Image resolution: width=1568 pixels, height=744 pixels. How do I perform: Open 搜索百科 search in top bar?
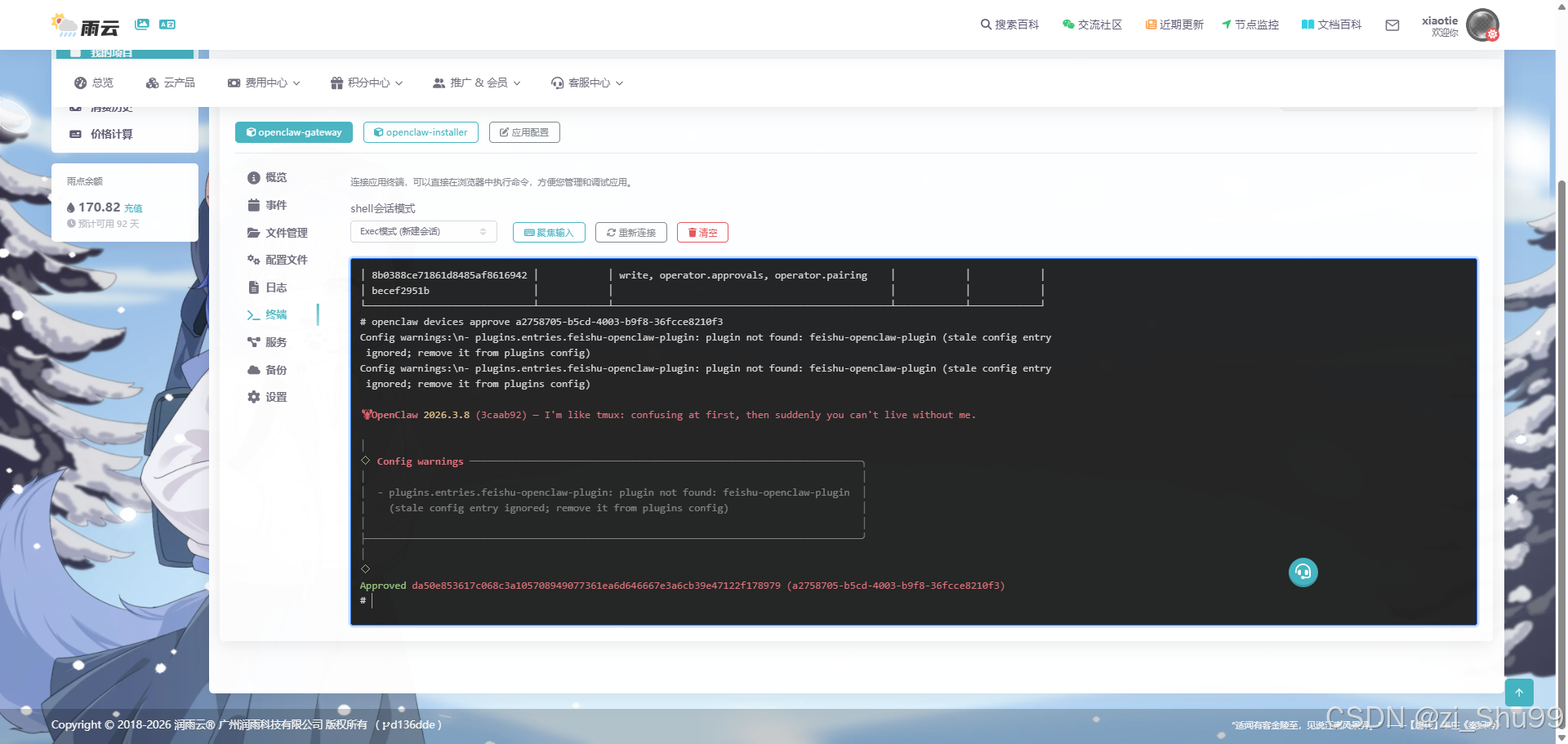click(x=1009, y=25)
